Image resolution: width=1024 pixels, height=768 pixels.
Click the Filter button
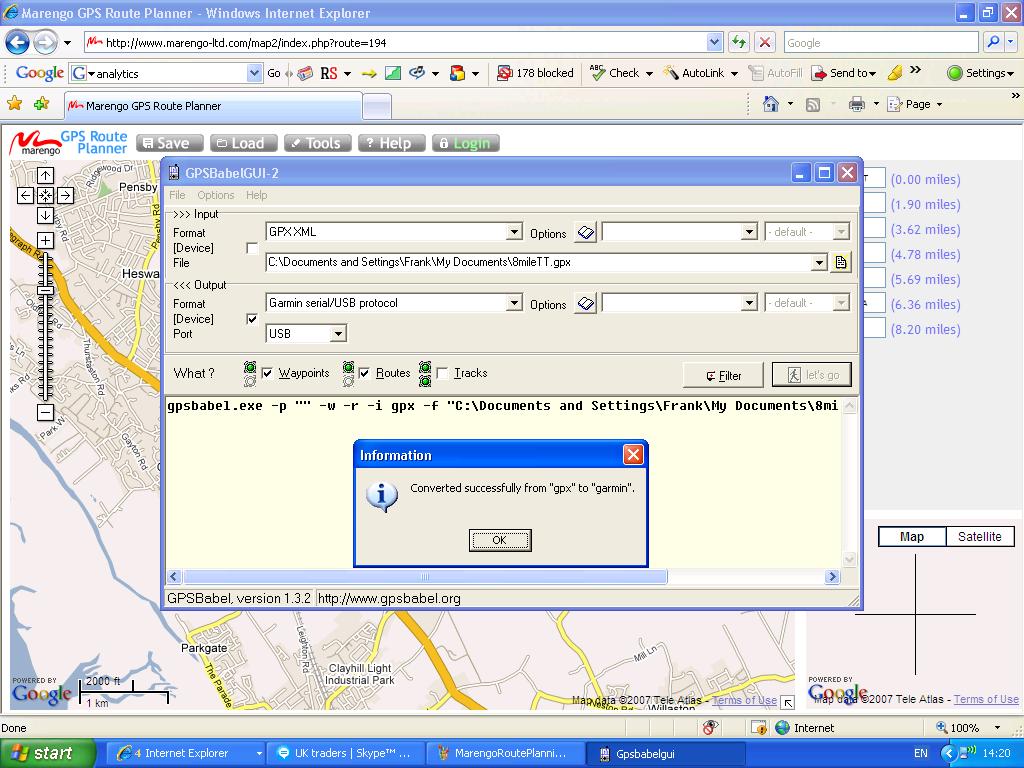click(723, 375)
